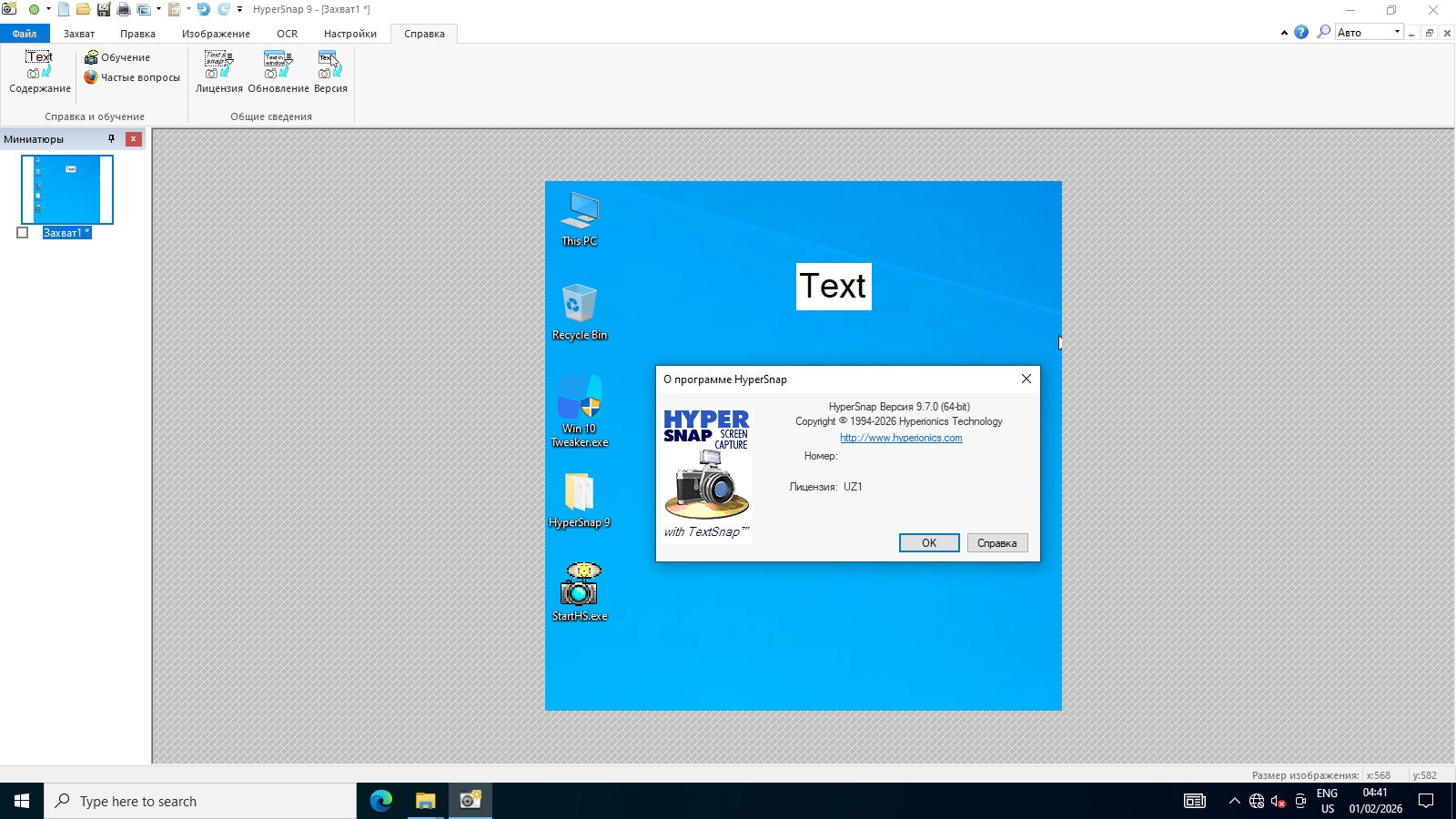Image resolution: width=1456 pixels, height=819 pixels.
Task: Click the network globe tray icon
Action: point(1257,801)
